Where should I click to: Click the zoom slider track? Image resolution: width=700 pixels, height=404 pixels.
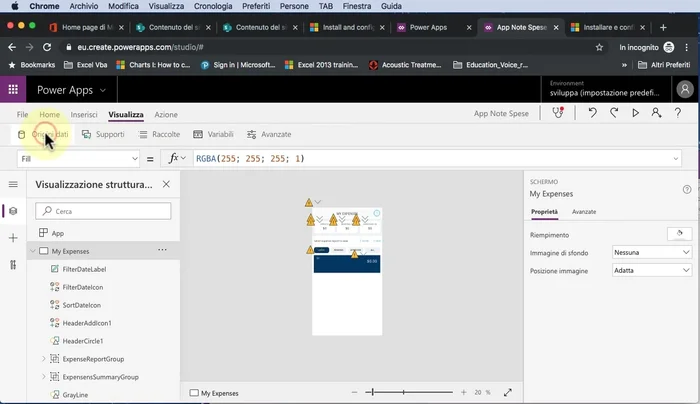click(x=409, y=392)
